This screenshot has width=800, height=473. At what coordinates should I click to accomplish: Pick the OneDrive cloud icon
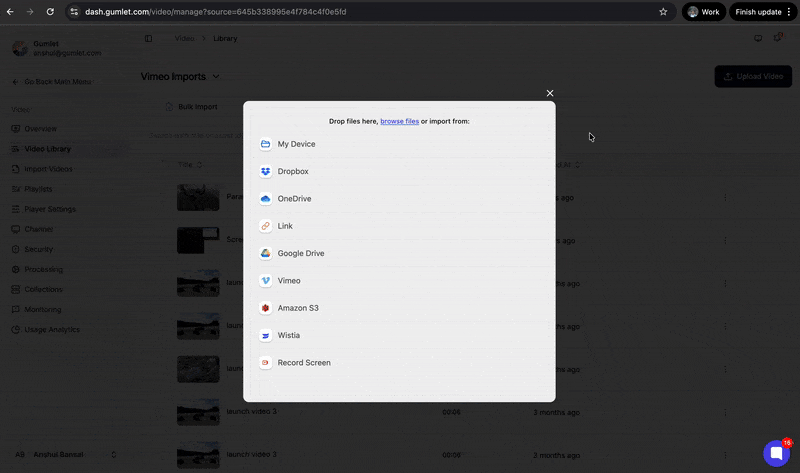tap(266, 199)
